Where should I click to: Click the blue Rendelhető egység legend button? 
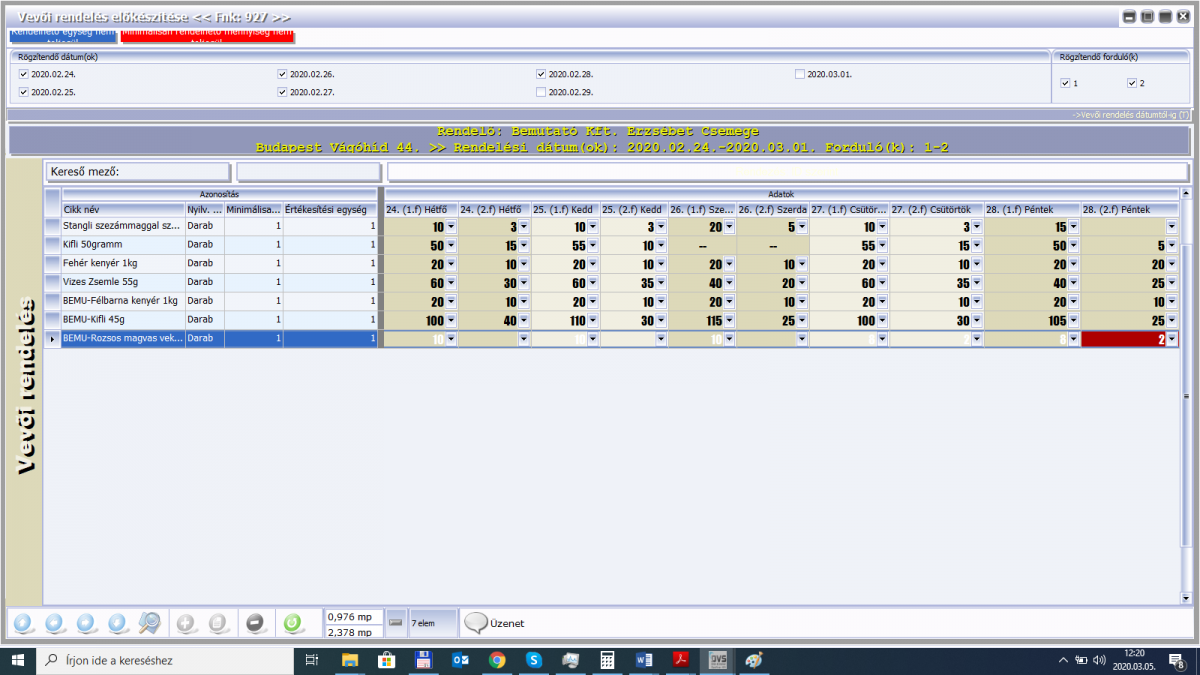pyautogui.click(x=62, y=35)
